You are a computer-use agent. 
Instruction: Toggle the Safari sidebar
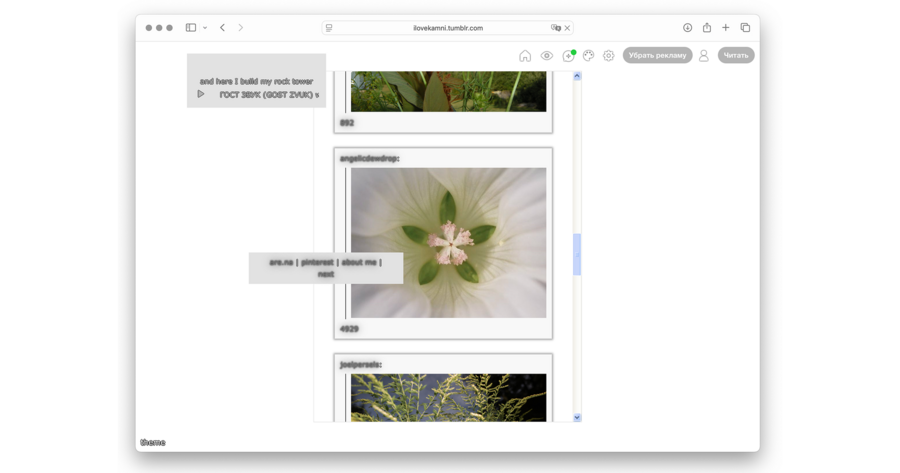click(190, 28)
